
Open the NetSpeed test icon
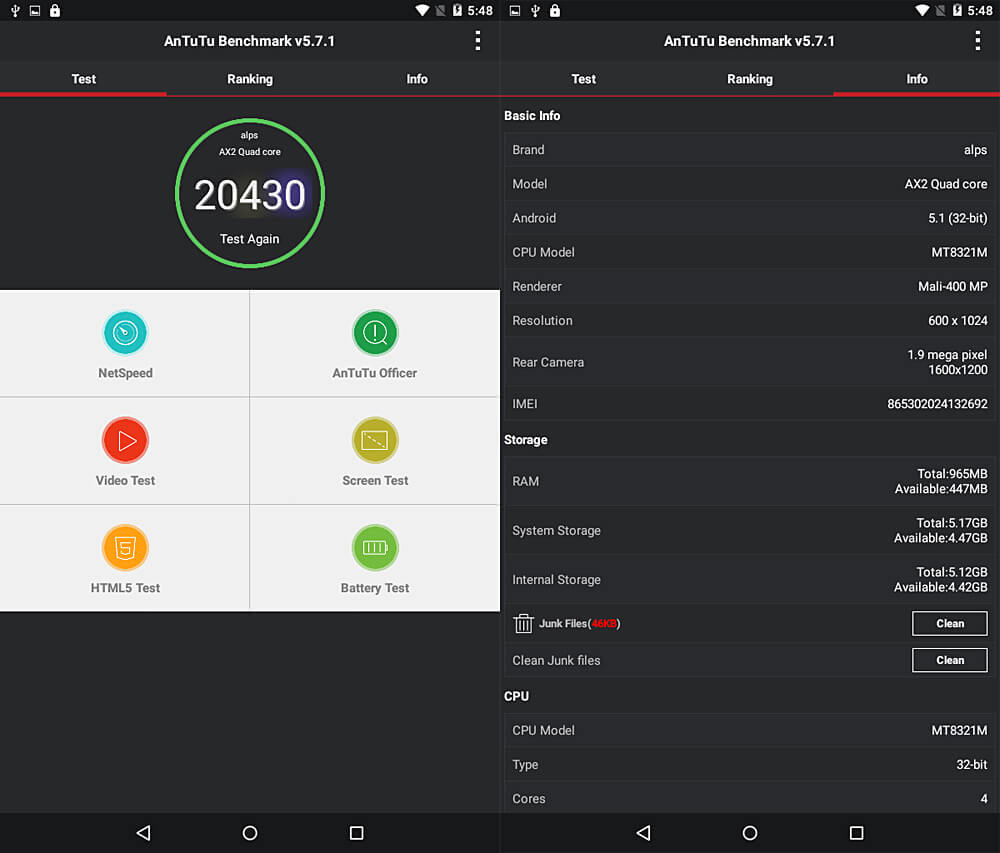point(125,333)
